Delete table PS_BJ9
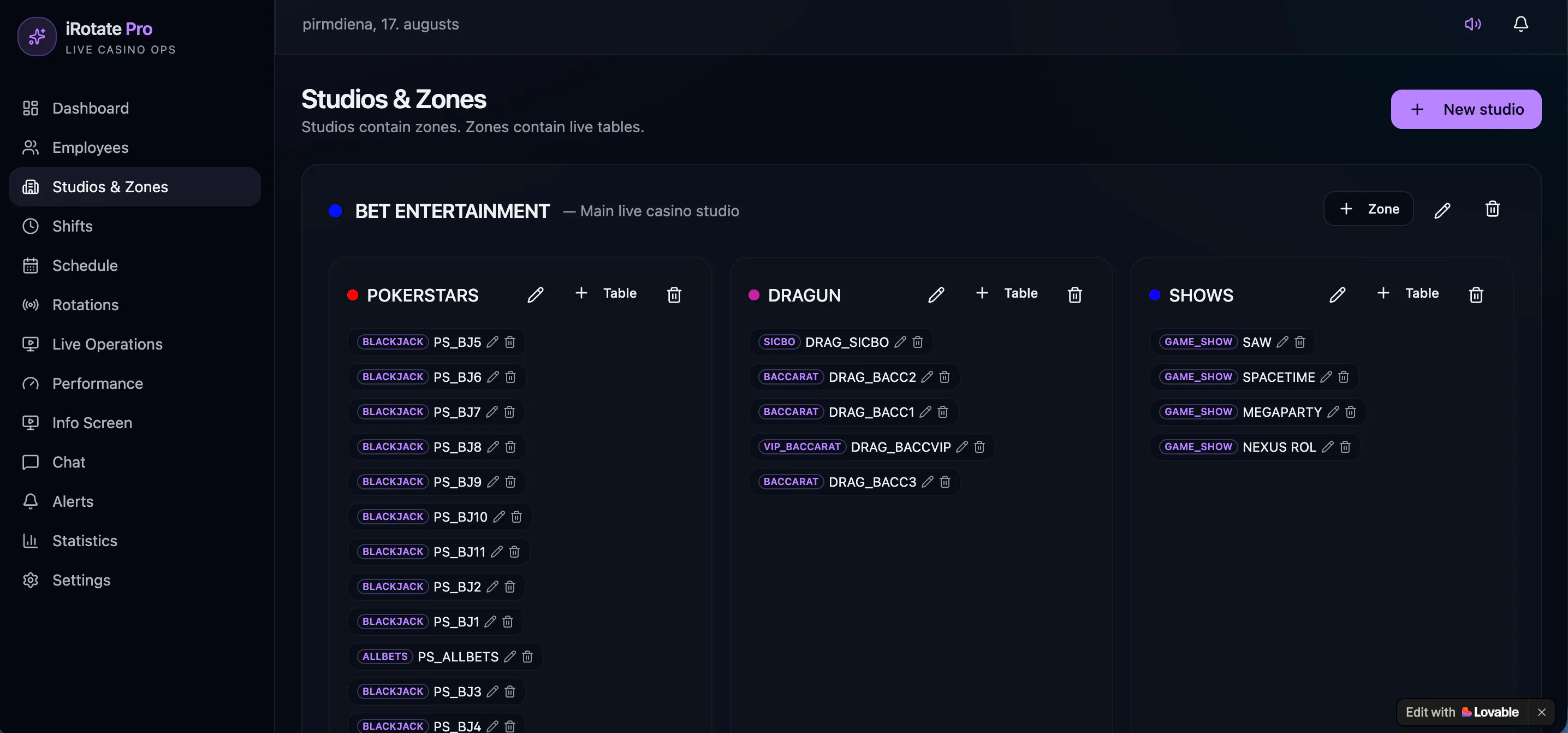 click(510, 482)
